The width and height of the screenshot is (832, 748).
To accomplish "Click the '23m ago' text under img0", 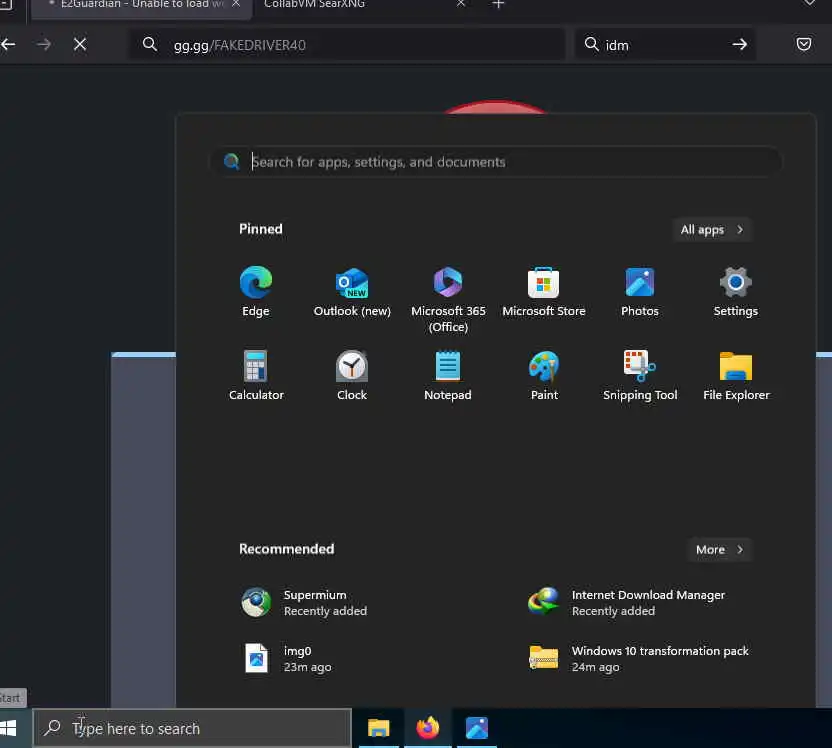I will (x=307, y=667).
